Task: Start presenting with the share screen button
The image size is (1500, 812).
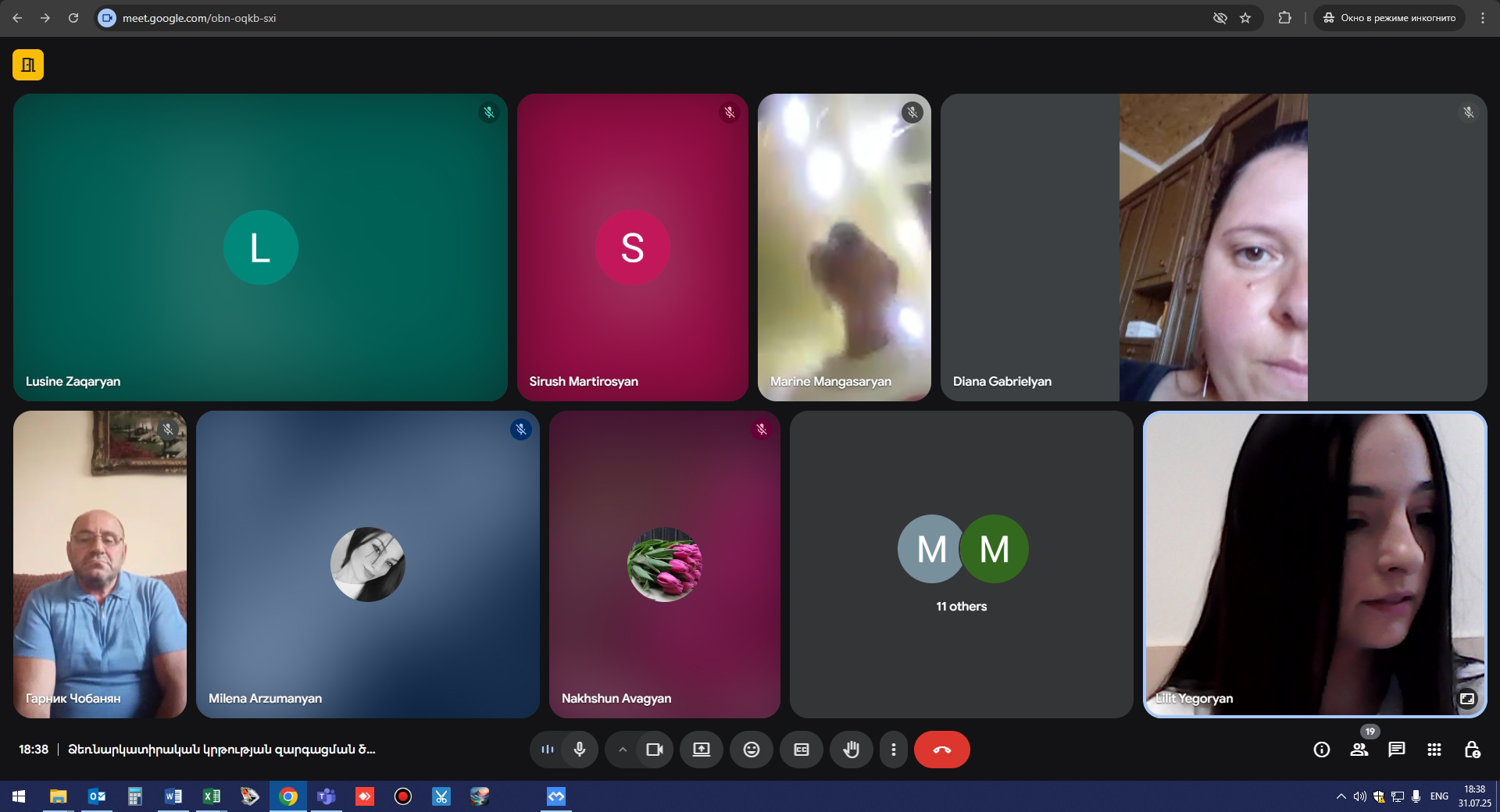Action: coord(702,750)
